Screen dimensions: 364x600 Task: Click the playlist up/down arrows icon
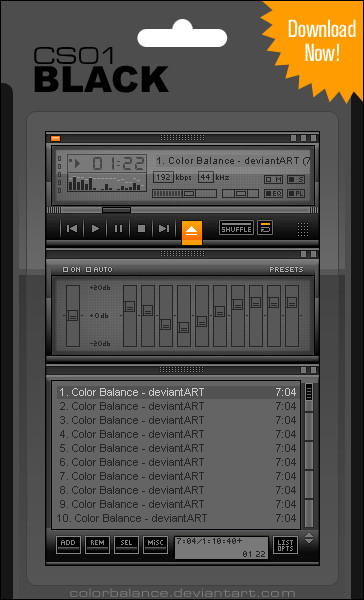click(x=309, y=538)
